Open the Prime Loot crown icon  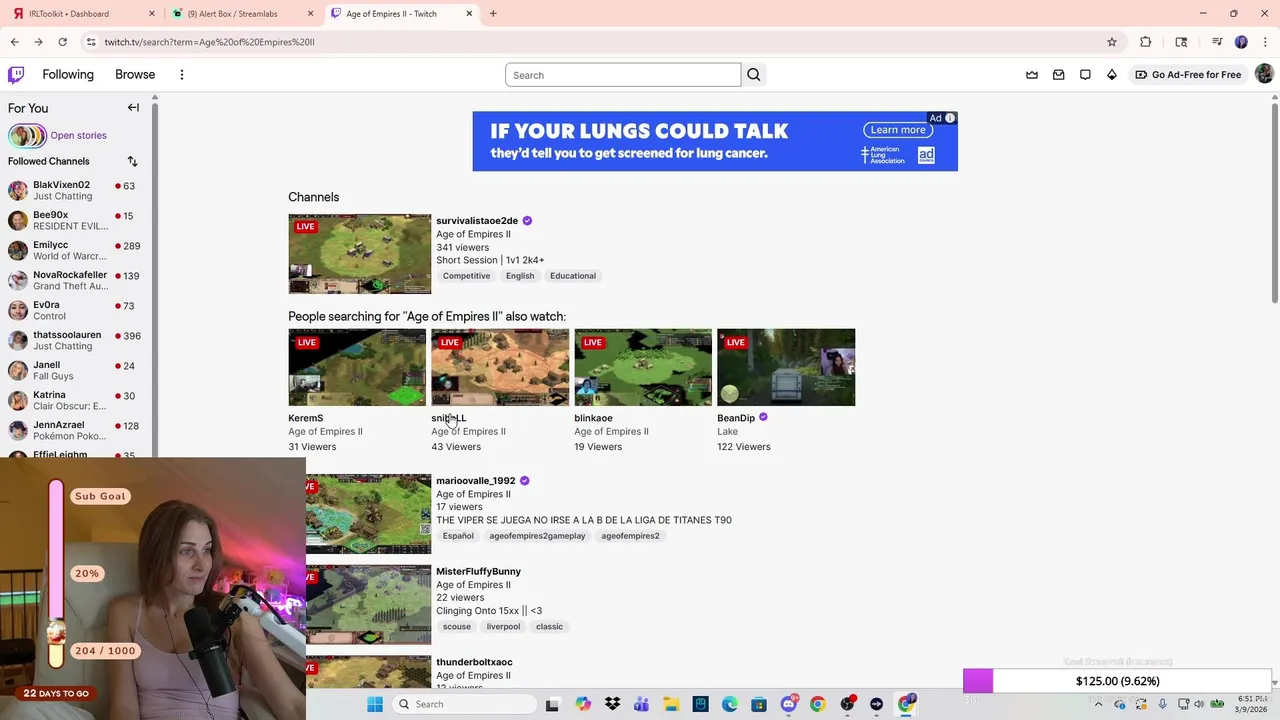[x=1032, y=75]
